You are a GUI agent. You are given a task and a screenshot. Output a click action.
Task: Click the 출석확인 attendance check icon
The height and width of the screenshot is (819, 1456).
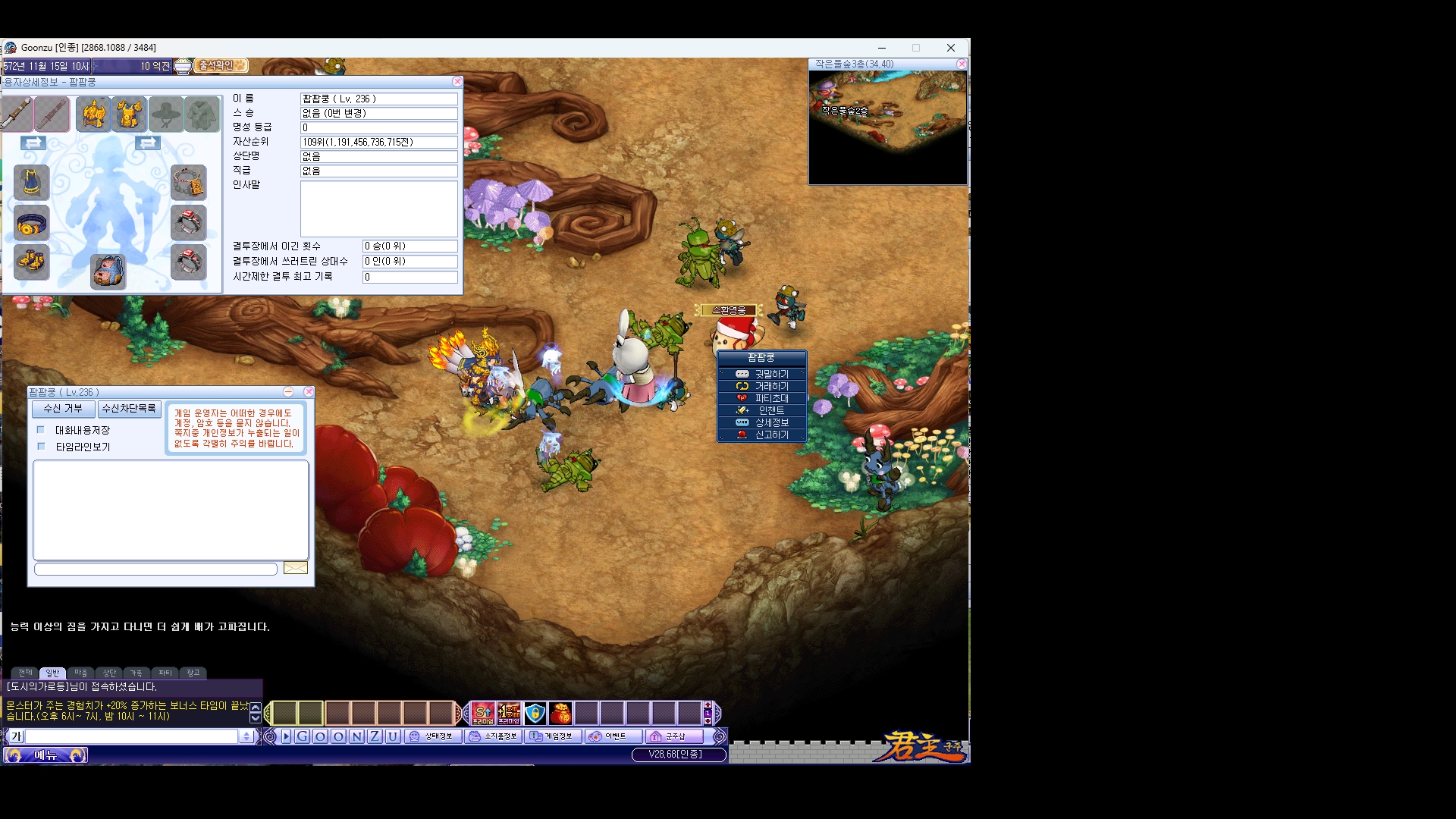click(x=221, y=66)
